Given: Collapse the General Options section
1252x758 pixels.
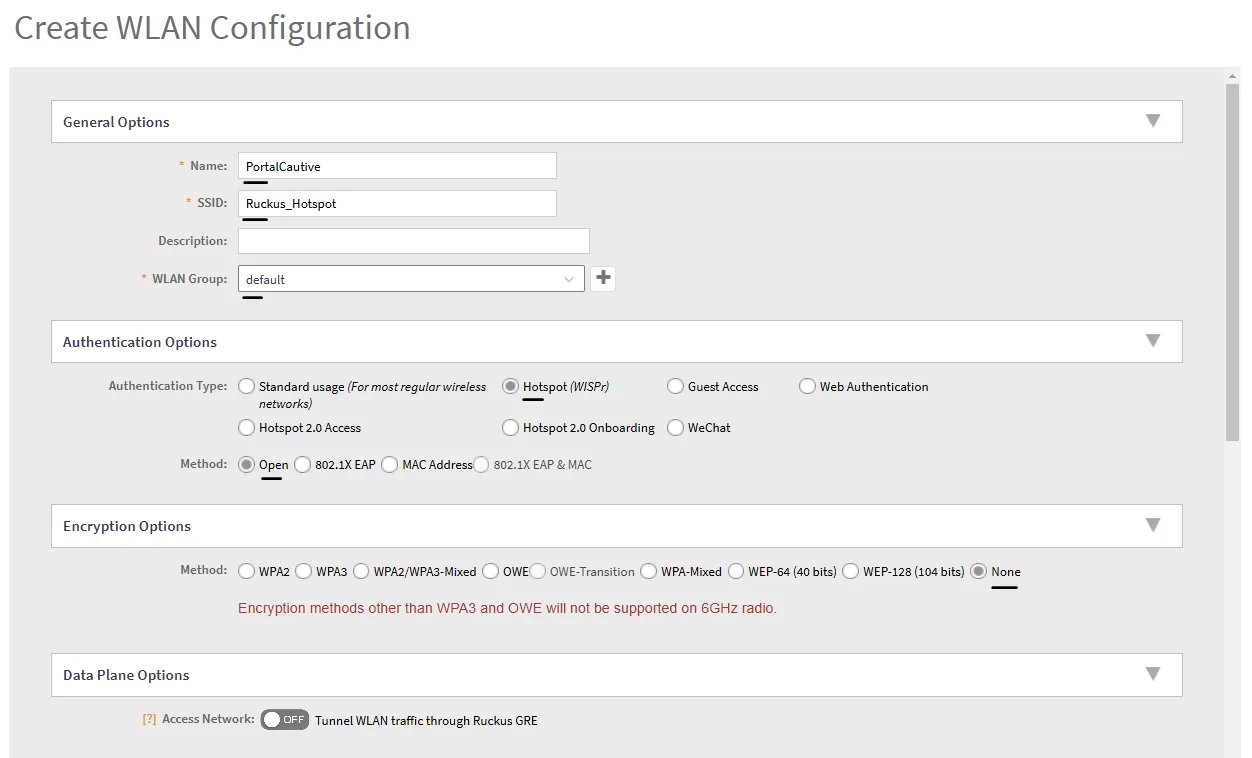Looking at the screenshot, I should [x=1153, y=121].
